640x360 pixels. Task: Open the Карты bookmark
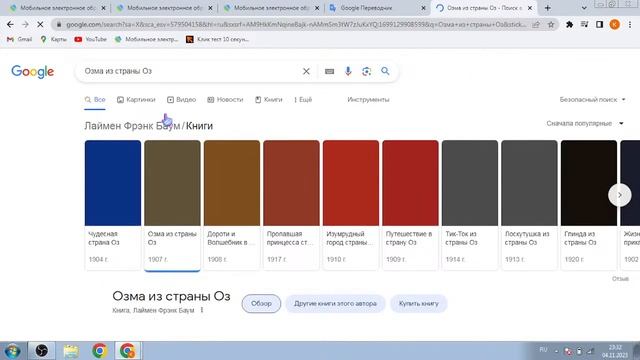point(53,39)
